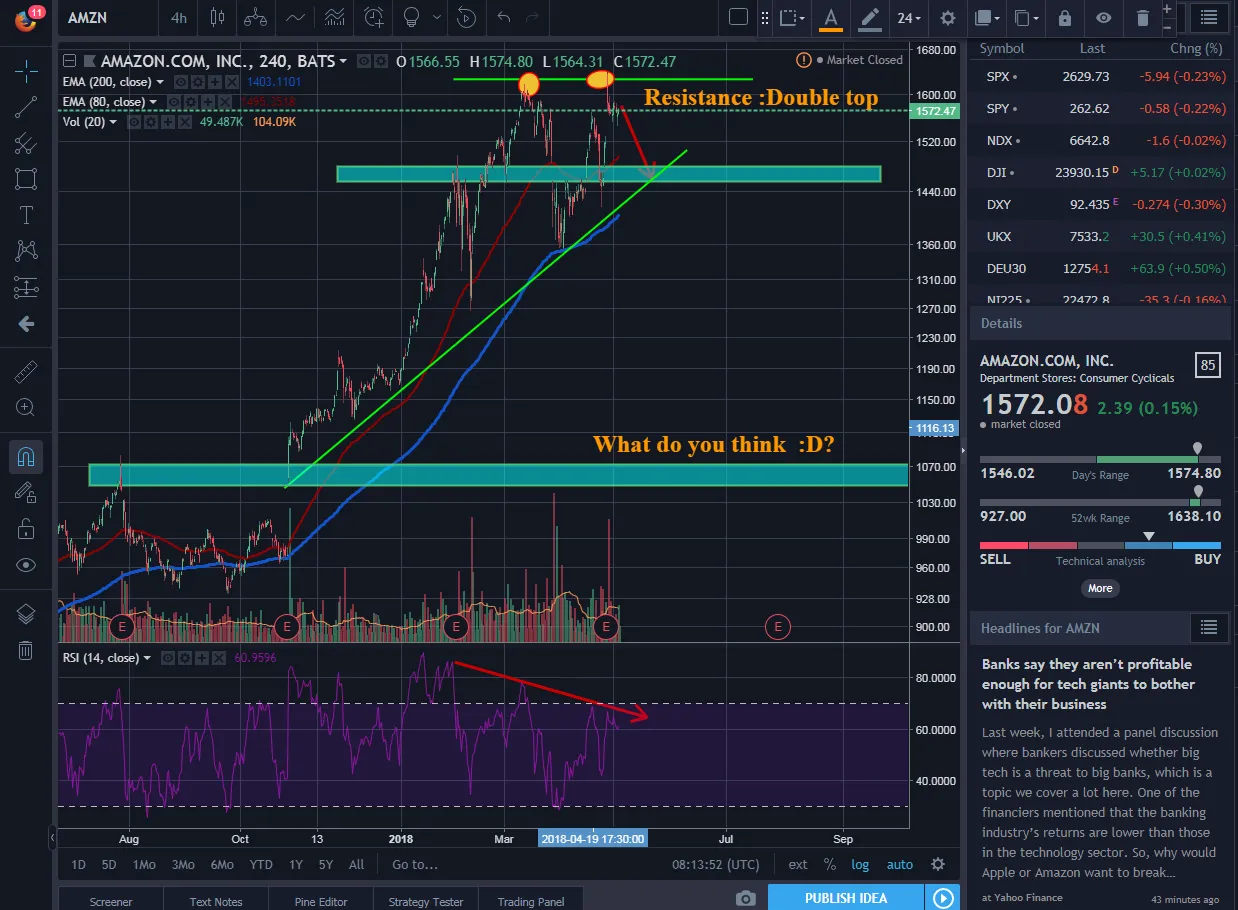This screenshot has width=1238, height=910.
Task: Open the indicators line icon
Action: point(296,17)
